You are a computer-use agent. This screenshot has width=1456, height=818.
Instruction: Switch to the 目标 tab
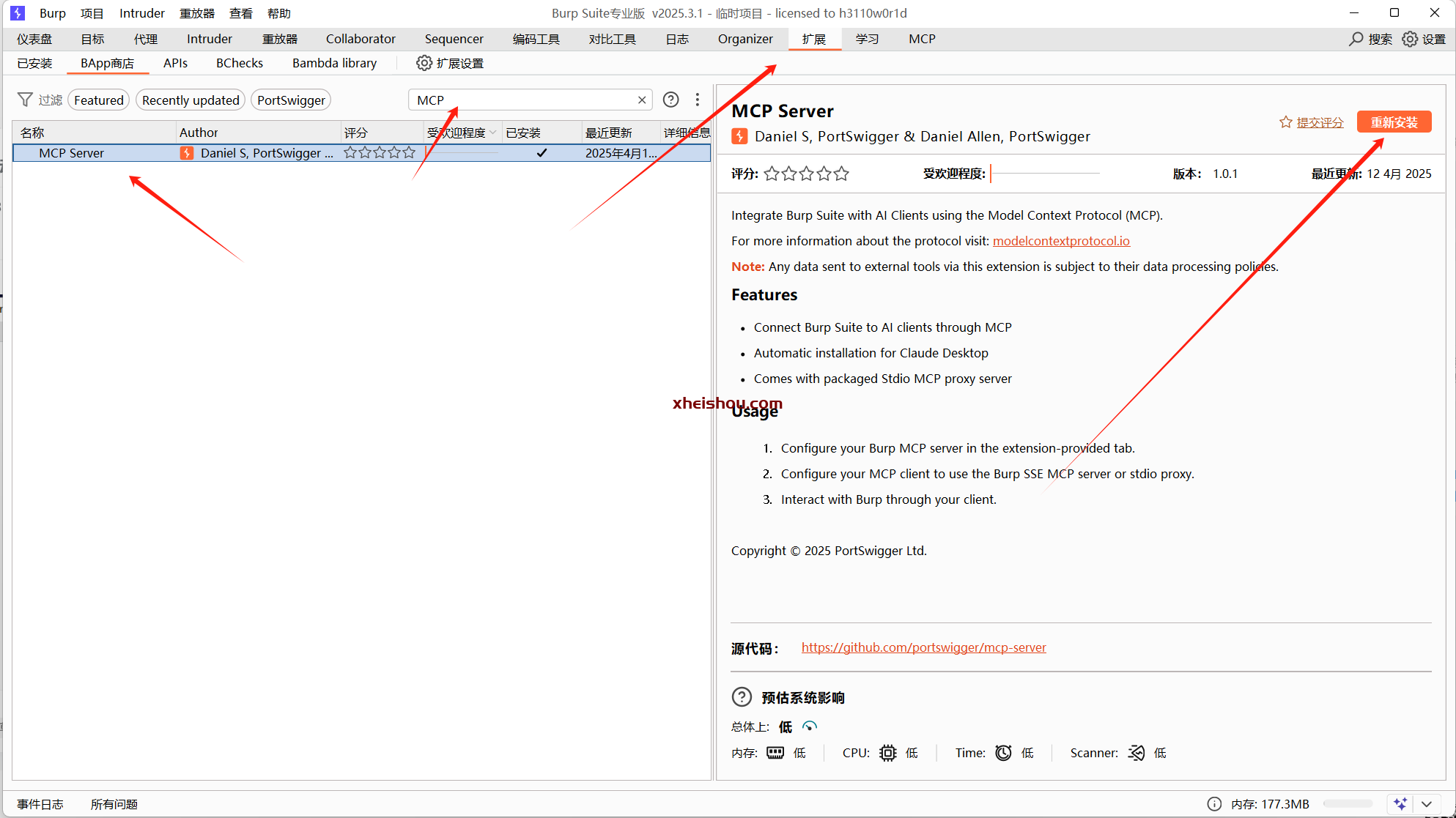(92, 39)
